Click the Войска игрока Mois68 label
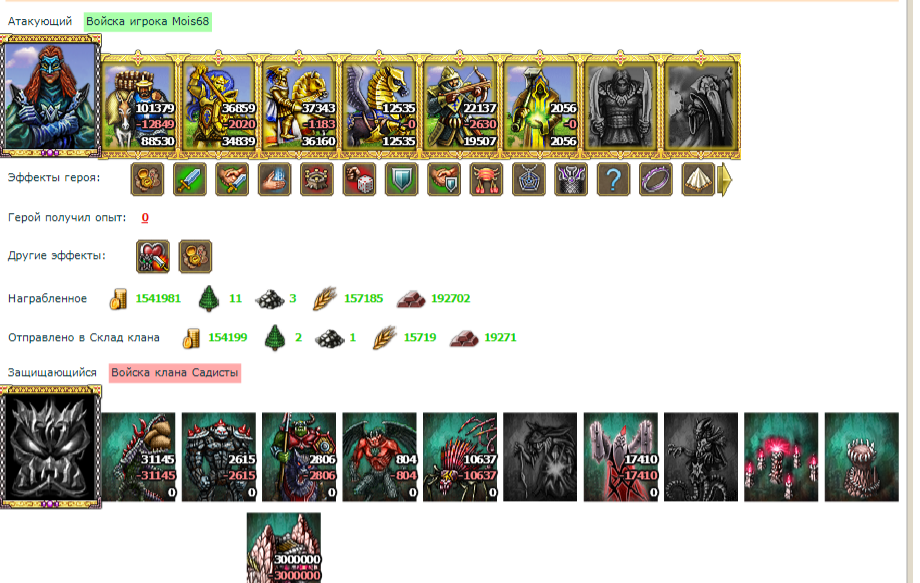Screen dimensions: 920x583 147,22
